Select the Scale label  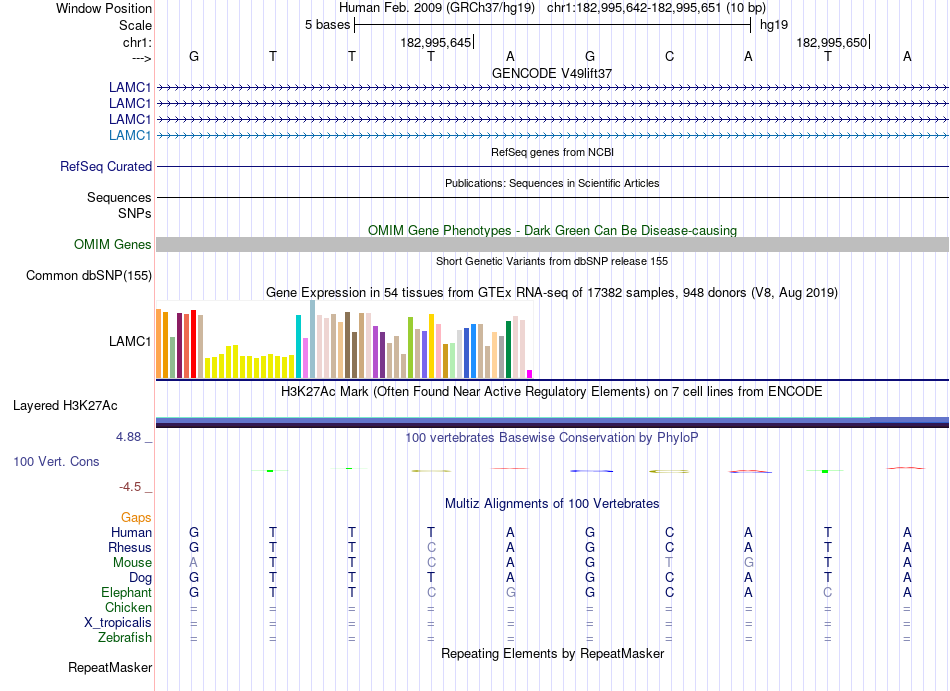135,25
